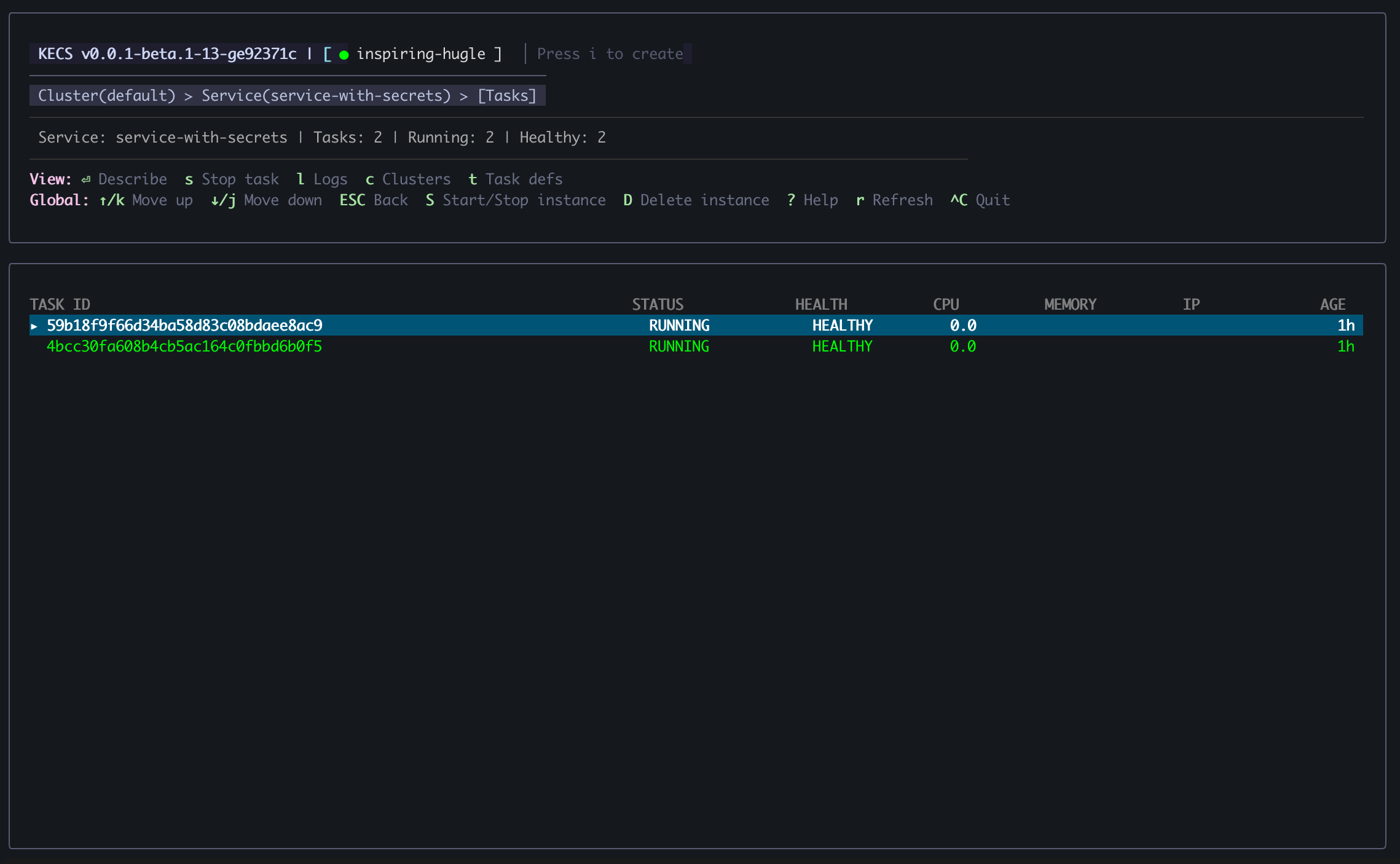The width and height of the screenshot is (1400, 864).
Task: Click Press i to create hint
Action: [610, 53]
